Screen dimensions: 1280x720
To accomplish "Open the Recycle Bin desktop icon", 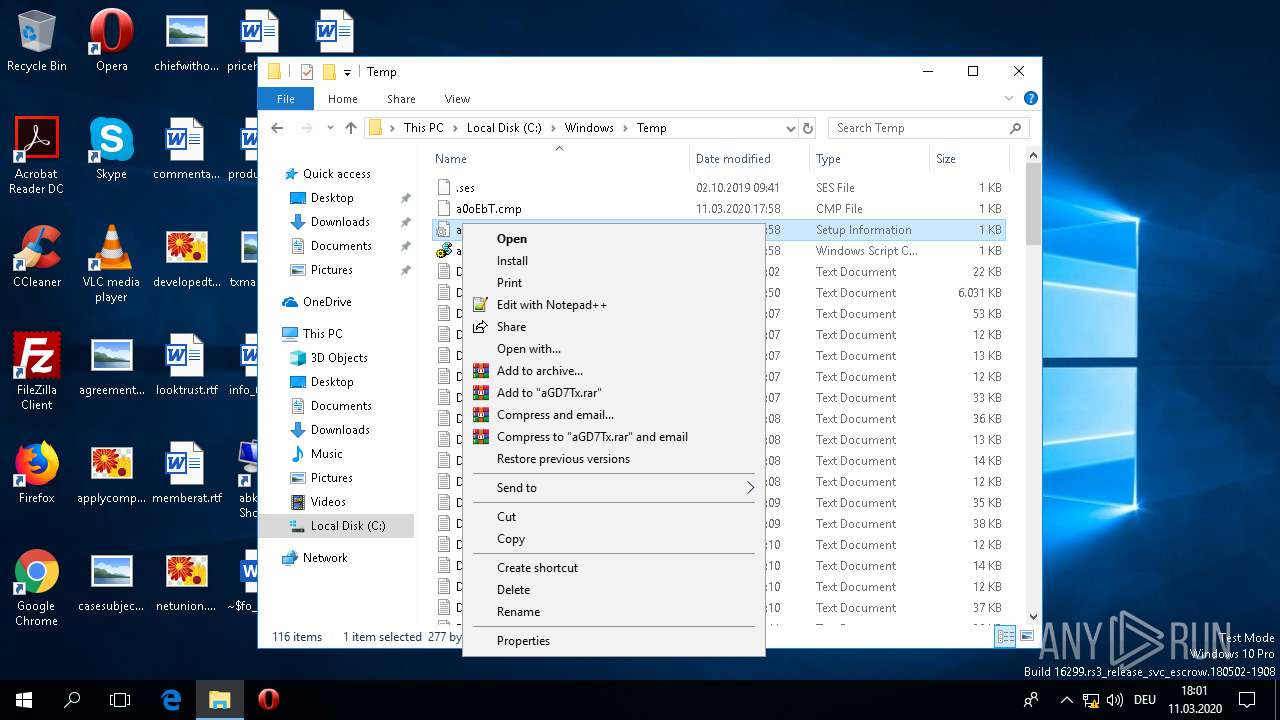I will tap(37, 42).
